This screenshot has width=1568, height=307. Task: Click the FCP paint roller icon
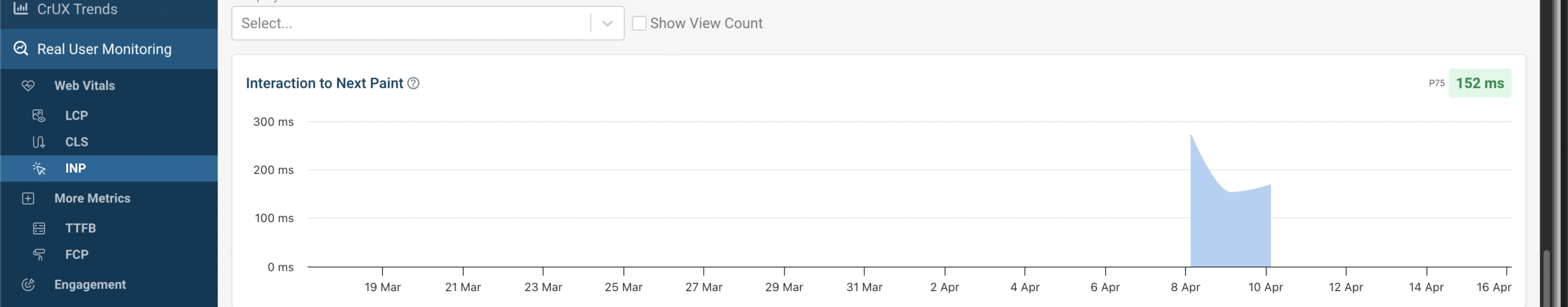[x=39, y=254]
